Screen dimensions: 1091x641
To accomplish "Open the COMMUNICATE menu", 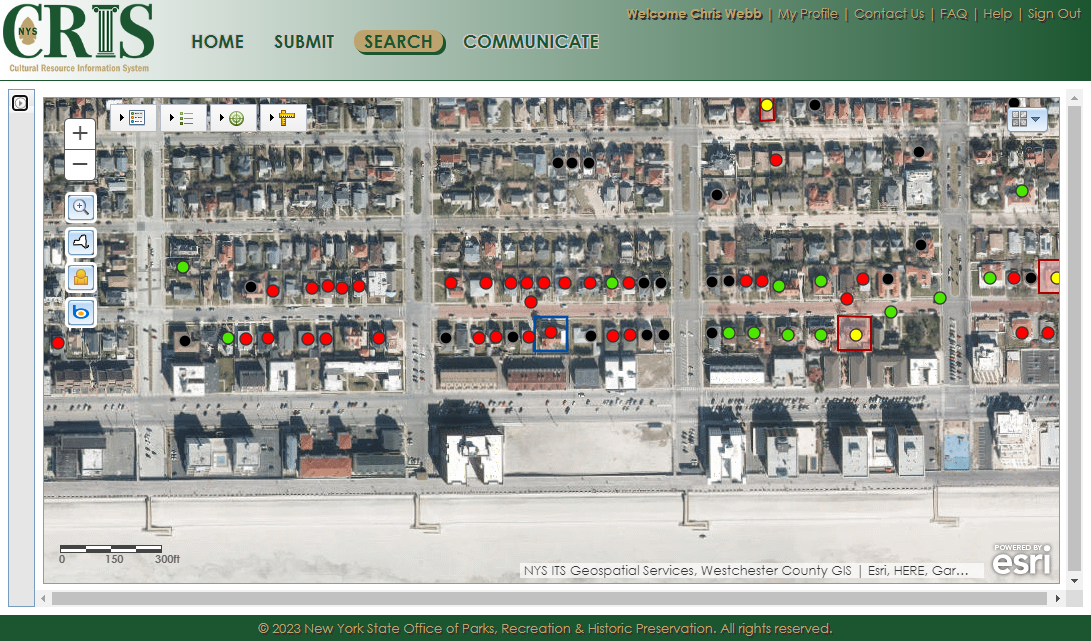I will click(x=531, y=42).
